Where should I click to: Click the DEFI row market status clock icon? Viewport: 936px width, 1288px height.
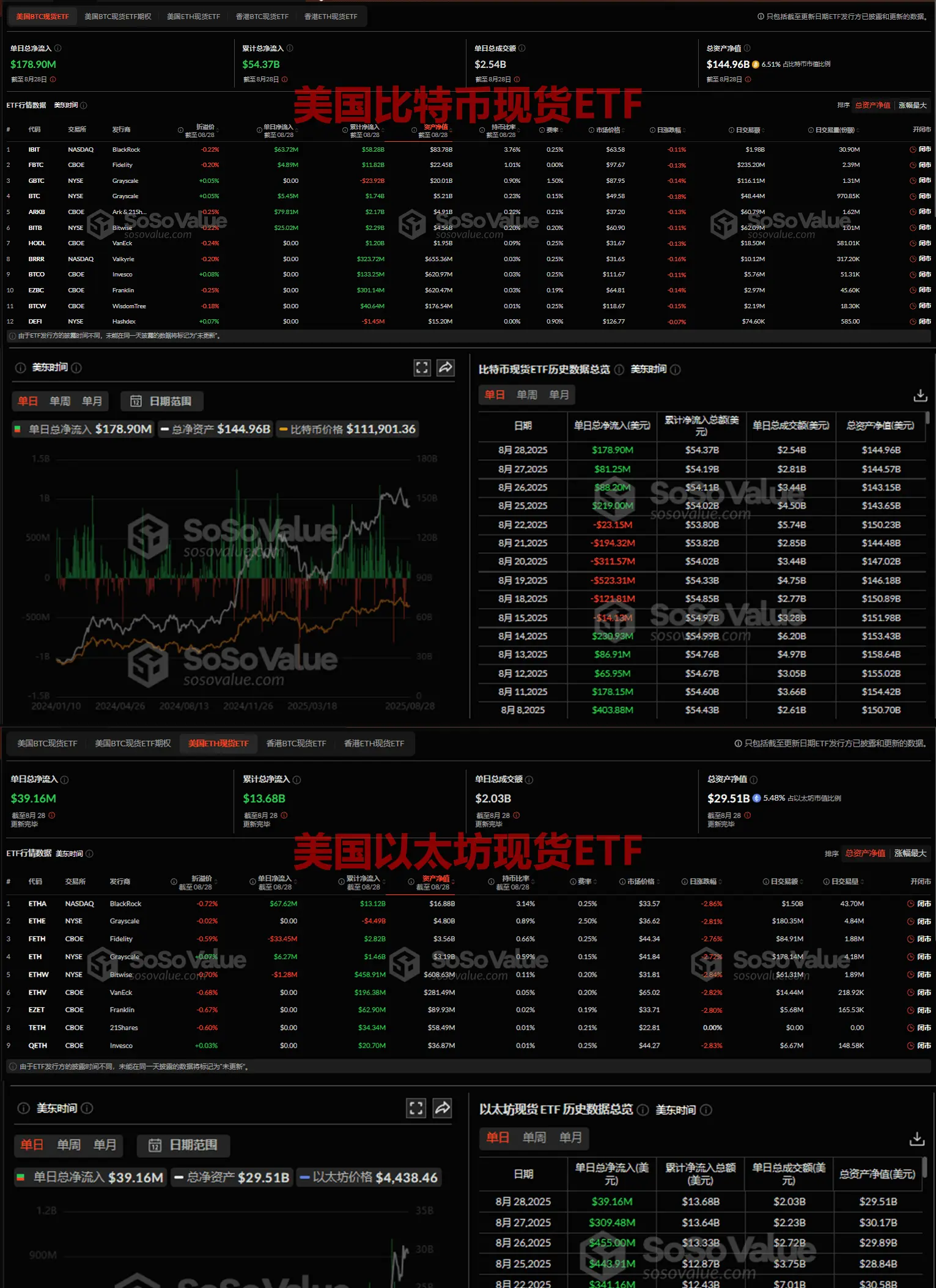(x=913, y=321)
